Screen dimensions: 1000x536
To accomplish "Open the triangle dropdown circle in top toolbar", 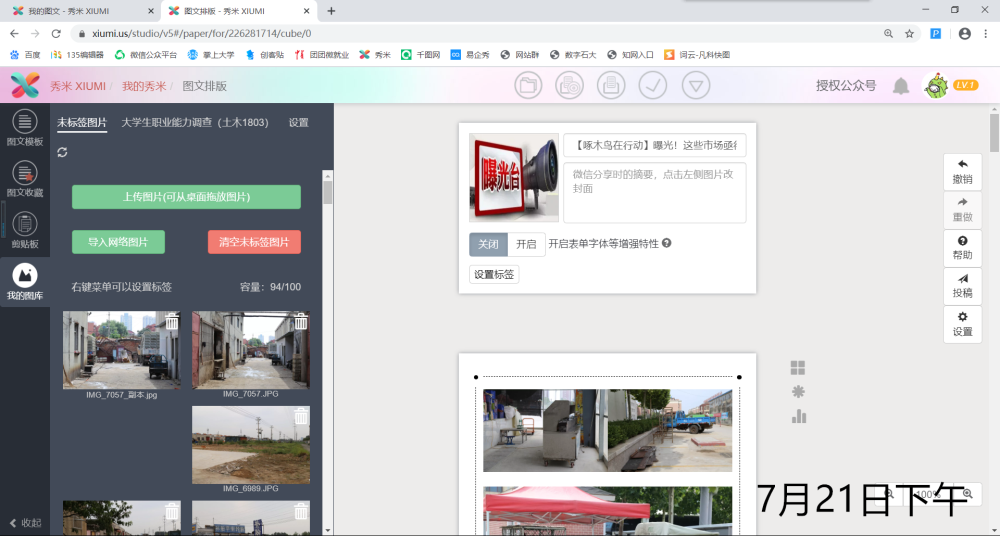I will tap(696, 86).
